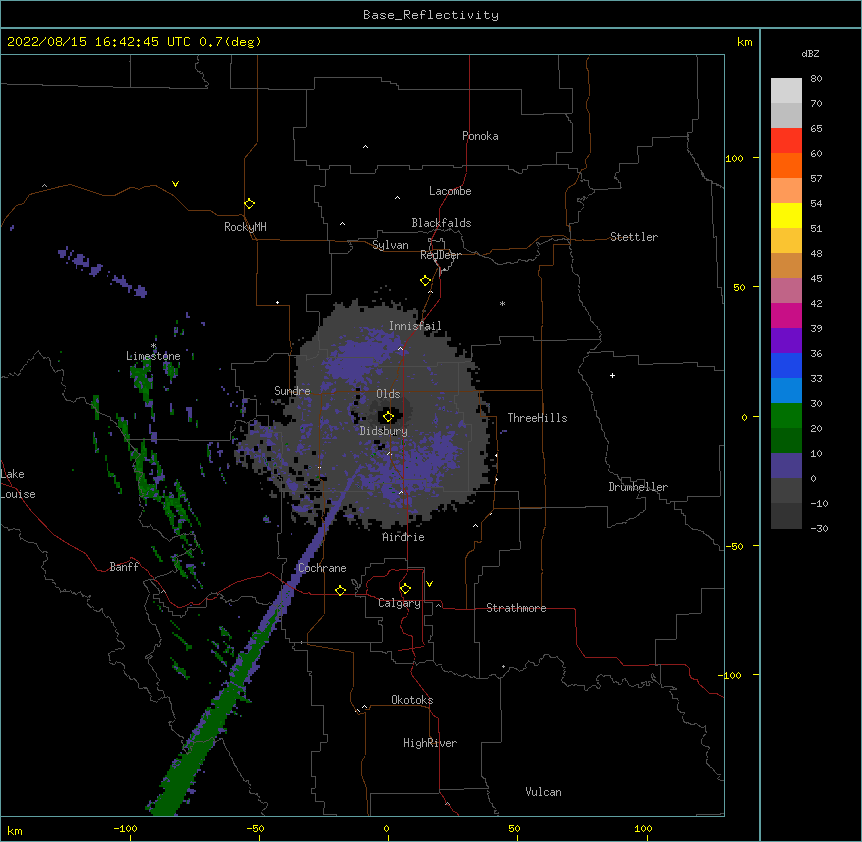The image size is (862, 842).
Task: Click the yellow V marker northwest of RockyMH
Action: 175,184
